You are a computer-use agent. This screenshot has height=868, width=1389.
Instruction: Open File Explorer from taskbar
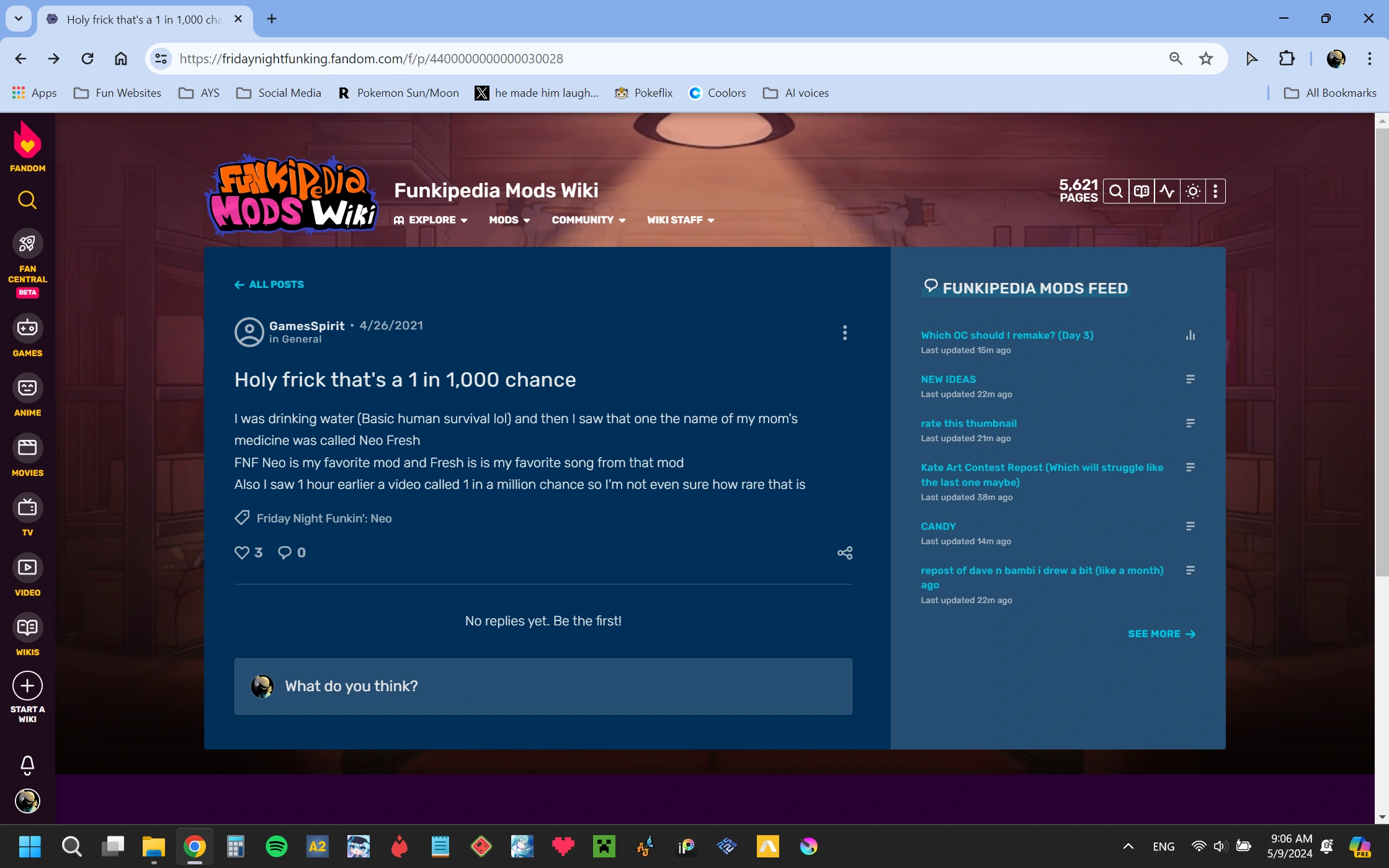click(x=153, y=846)
